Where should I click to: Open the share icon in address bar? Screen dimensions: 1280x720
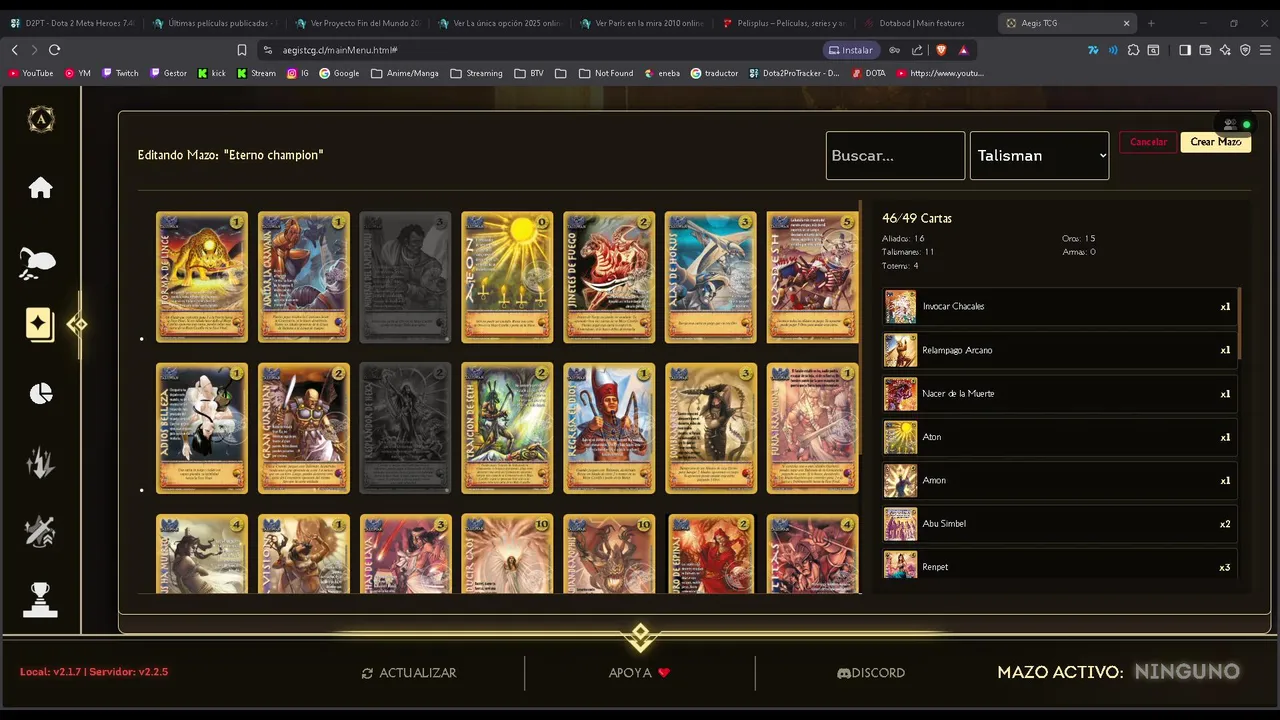917,50
